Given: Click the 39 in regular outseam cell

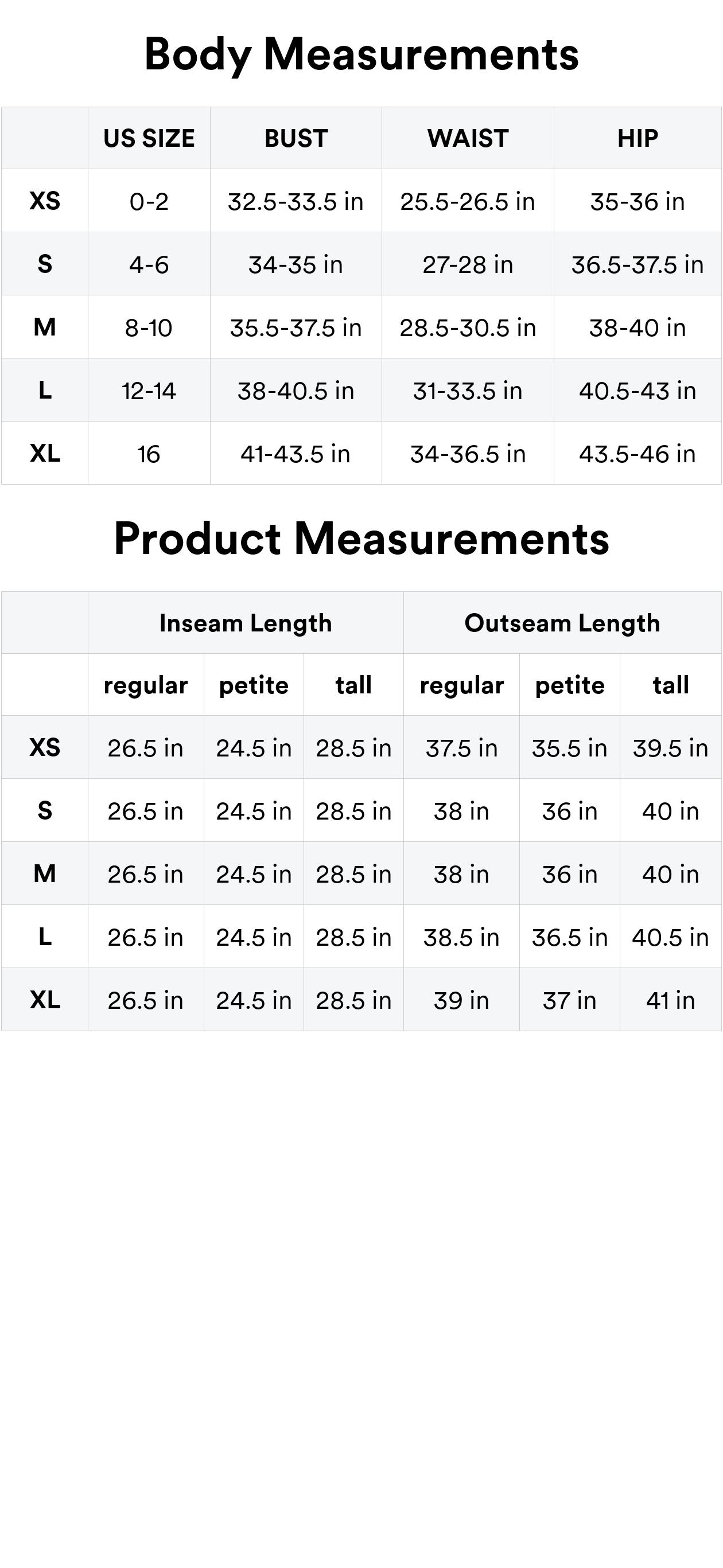Looking at the screenshot, I should (461, 1001).
